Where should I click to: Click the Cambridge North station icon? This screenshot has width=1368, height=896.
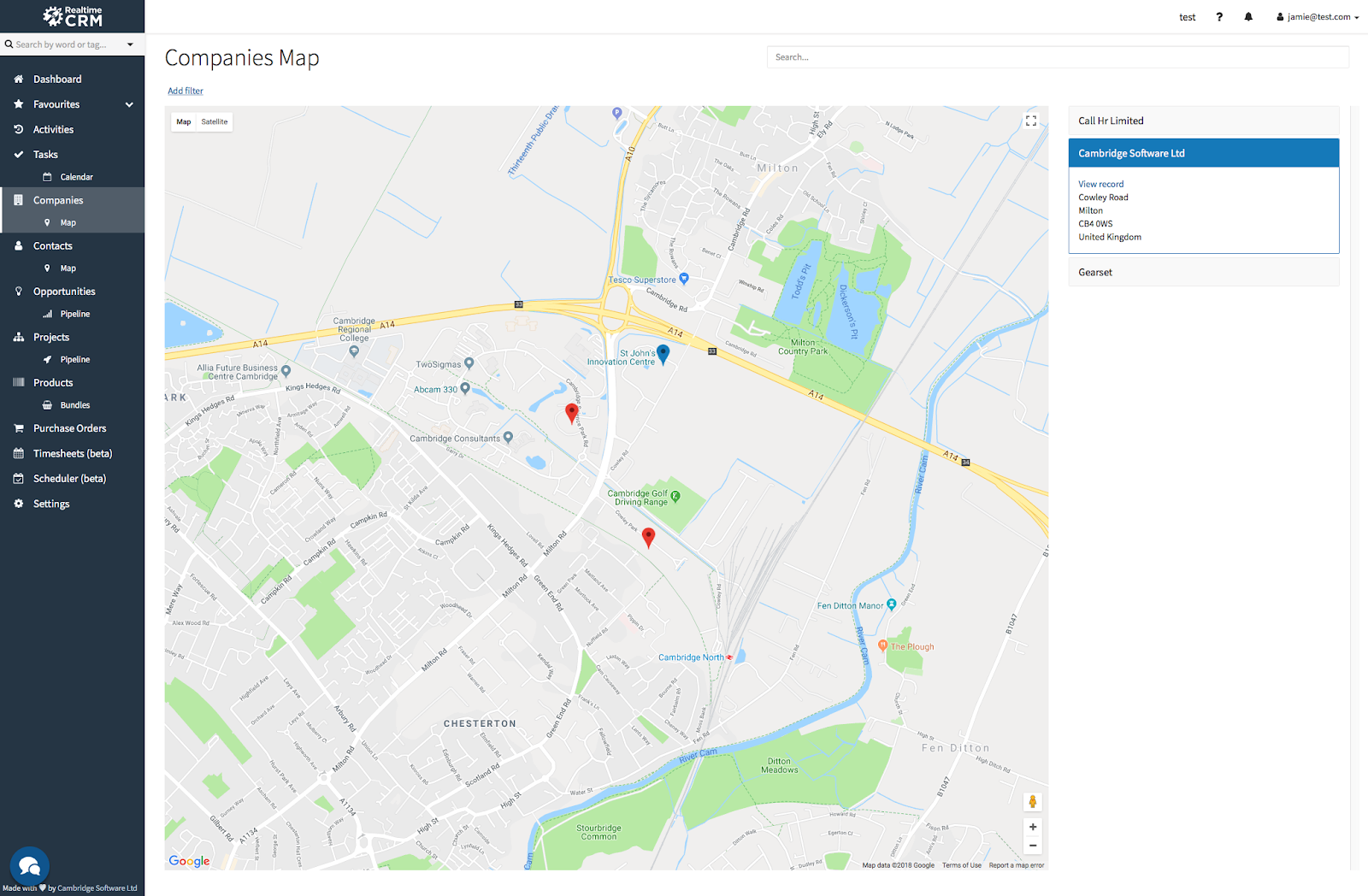pyautogui.click(x=729, y=657)
